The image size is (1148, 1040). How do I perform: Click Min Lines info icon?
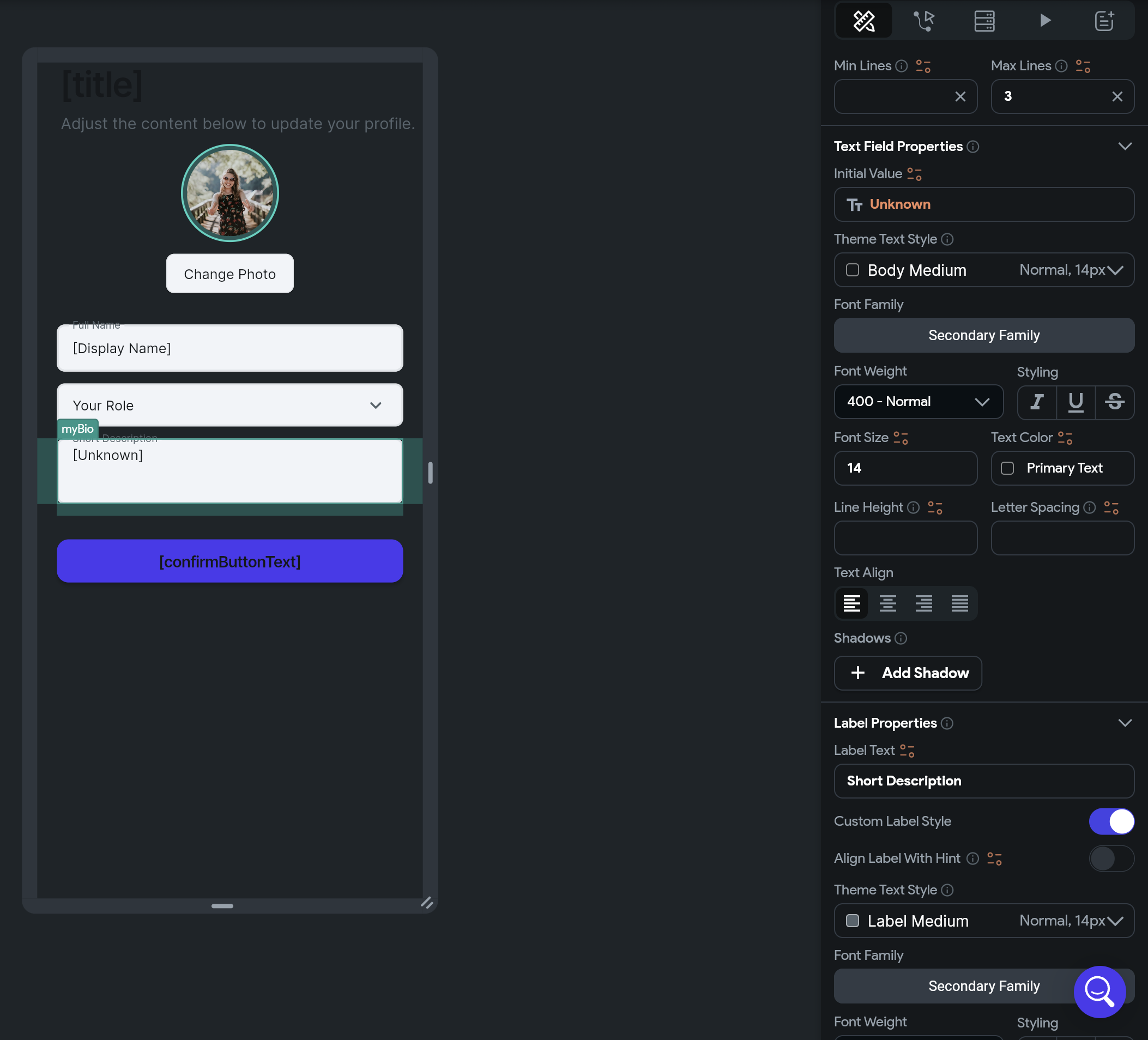[x=902, y=66]
